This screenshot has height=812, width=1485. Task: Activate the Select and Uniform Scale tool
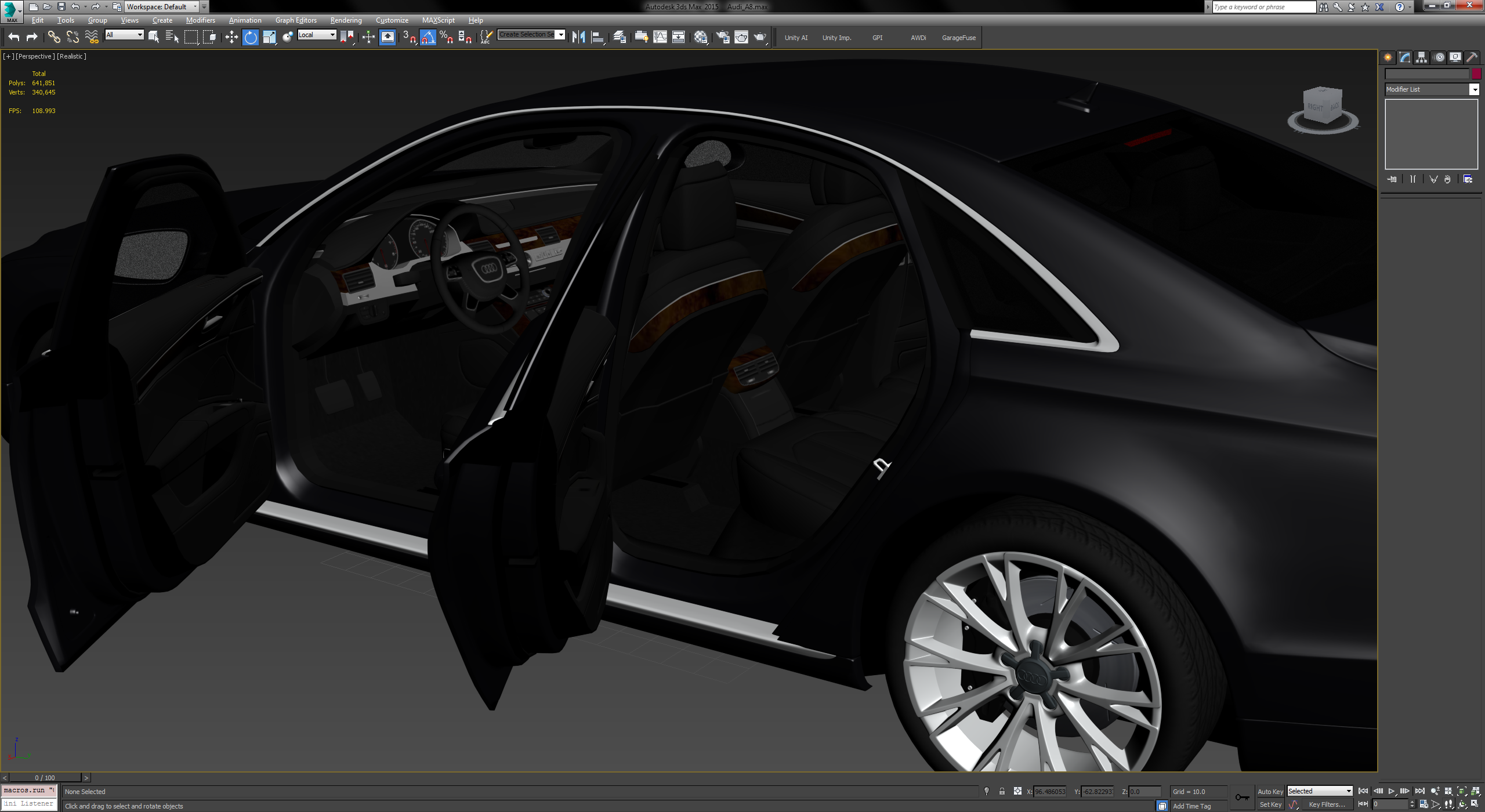[270, 37]
